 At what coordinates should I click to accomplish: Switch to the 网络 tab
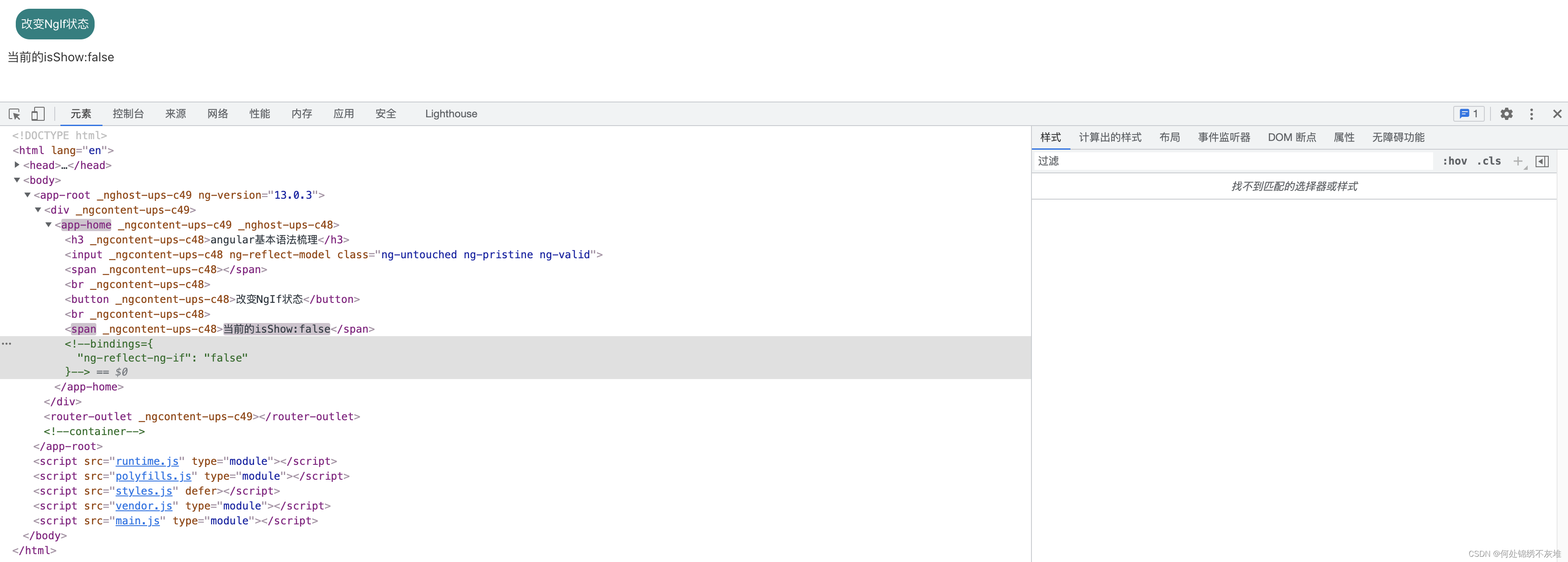click(x=218, y=114)
